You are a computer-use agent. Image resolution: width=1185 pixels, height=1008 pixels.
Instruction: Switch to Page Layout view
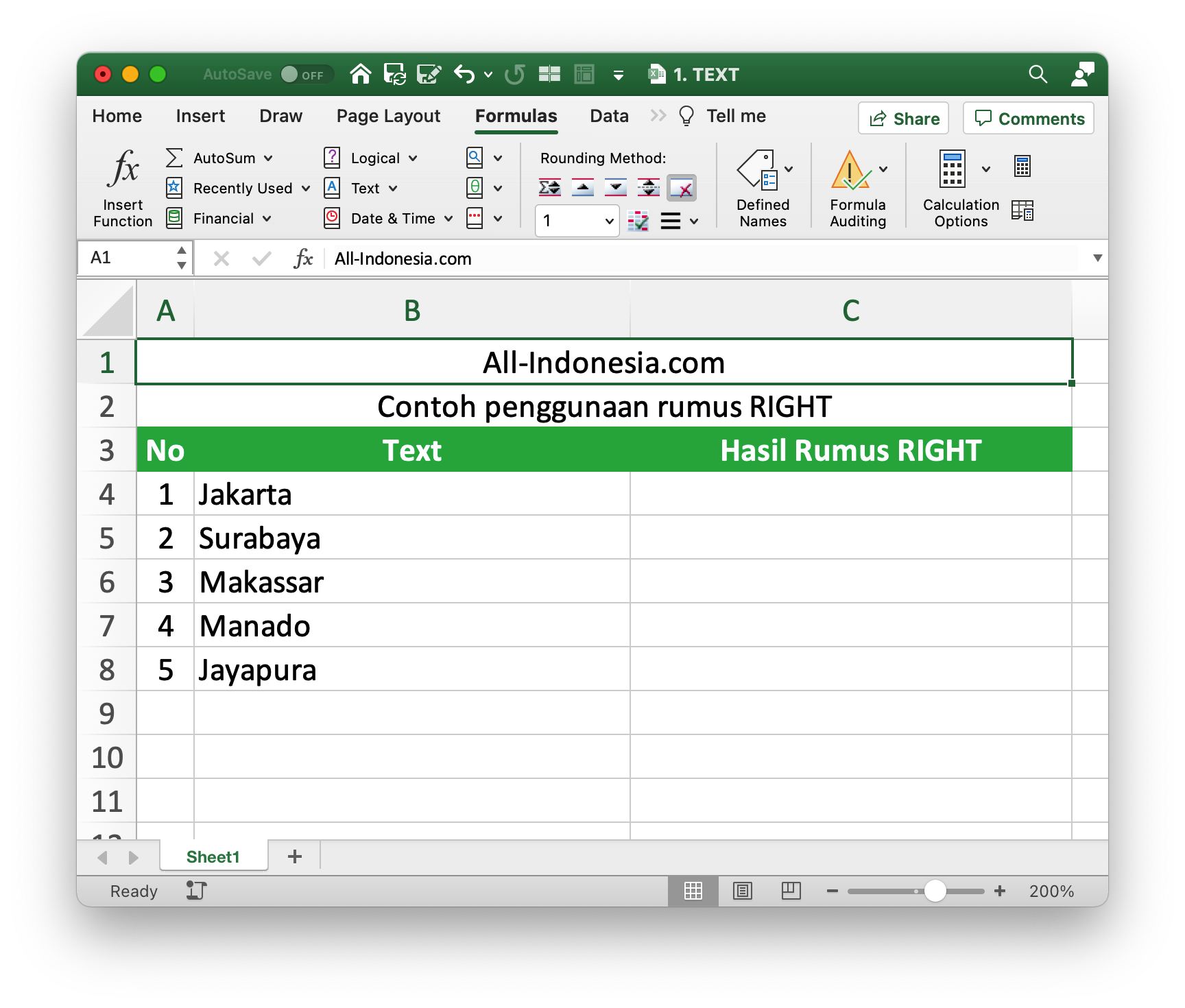point(743,891)
